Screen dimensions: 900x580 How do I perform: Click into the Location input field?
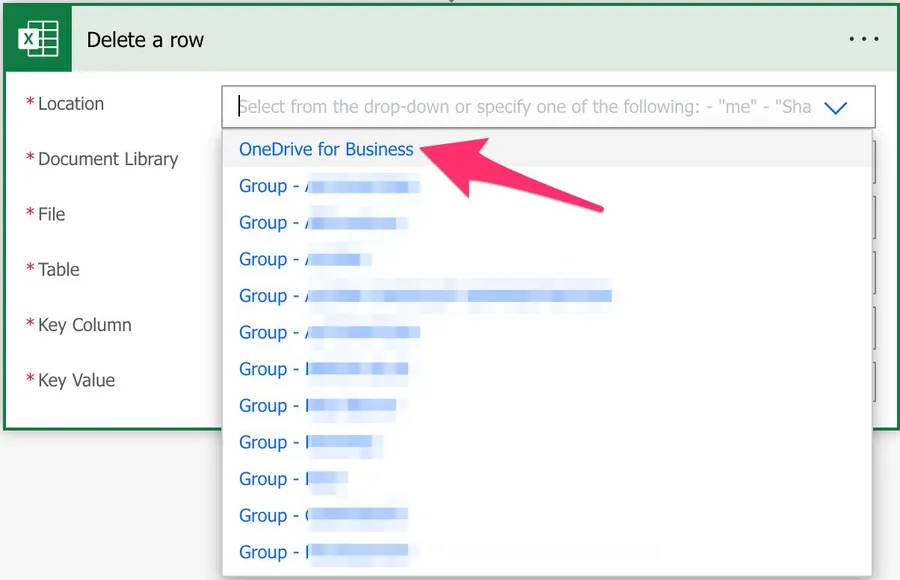click(520, 106)
